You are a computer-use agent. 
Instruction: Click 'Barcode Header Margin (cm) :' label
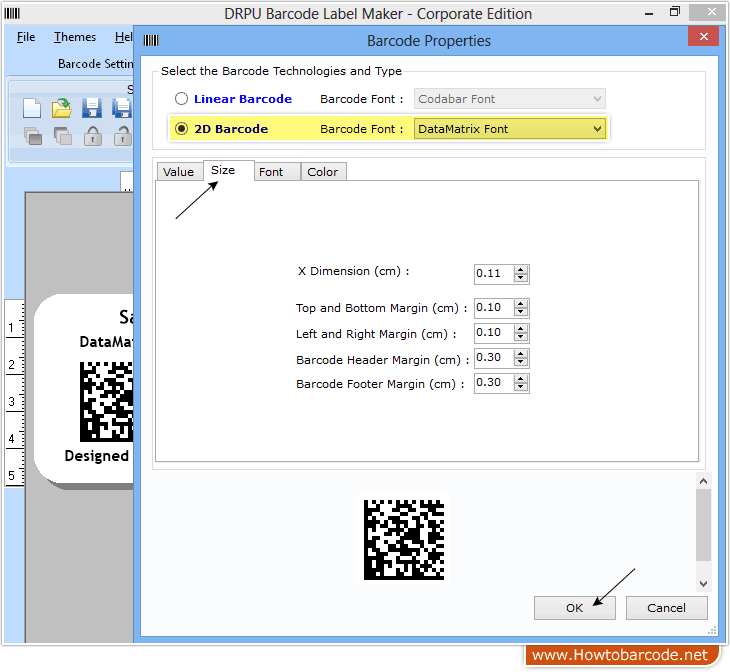point(383,360)
